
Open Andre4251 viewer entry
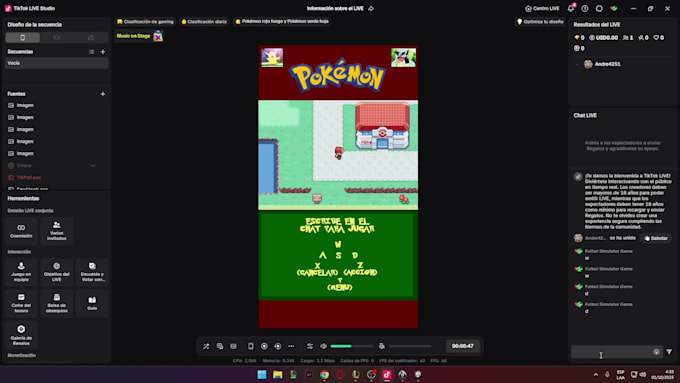tap(602, 64)
